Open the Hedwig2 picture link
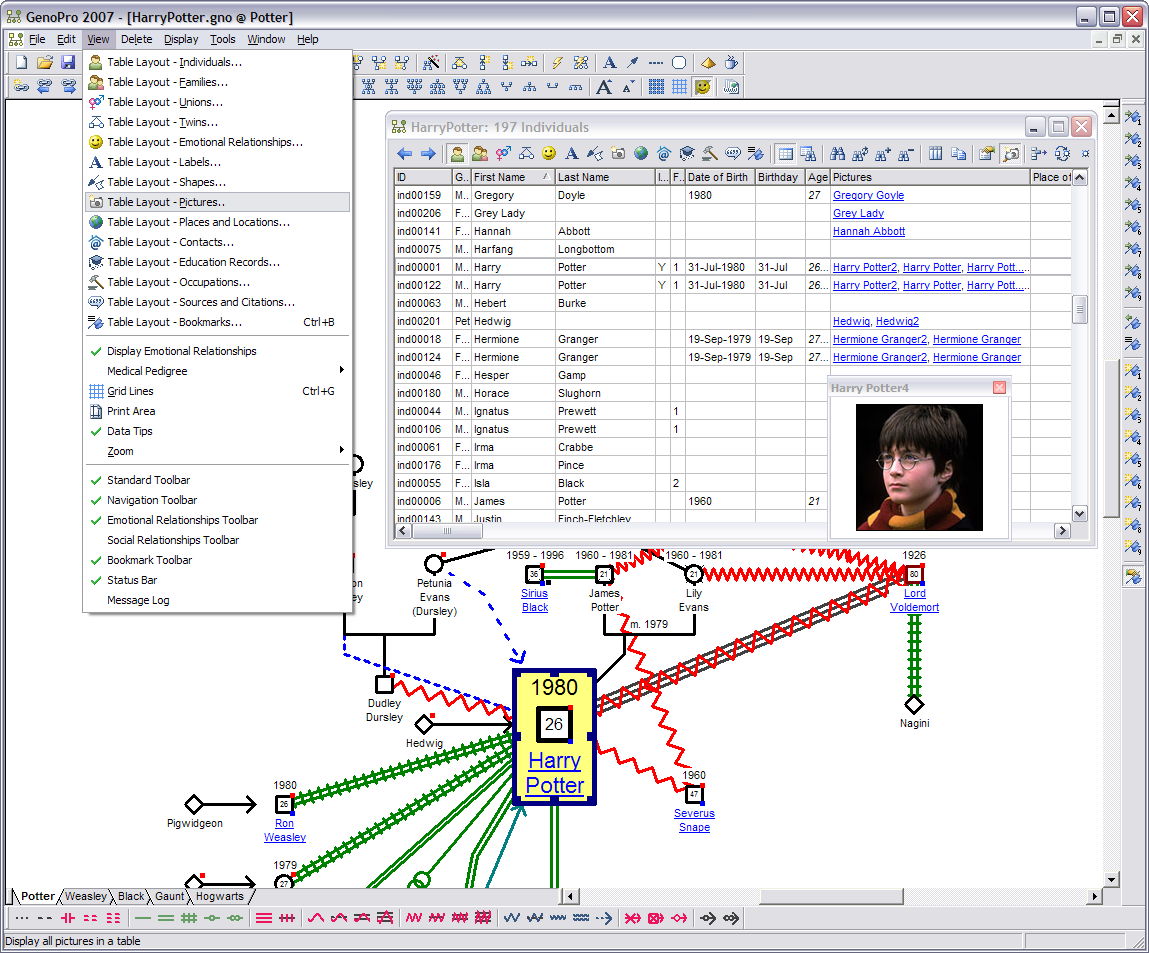This screenshot has width=1149, height=953. (897, 321)
